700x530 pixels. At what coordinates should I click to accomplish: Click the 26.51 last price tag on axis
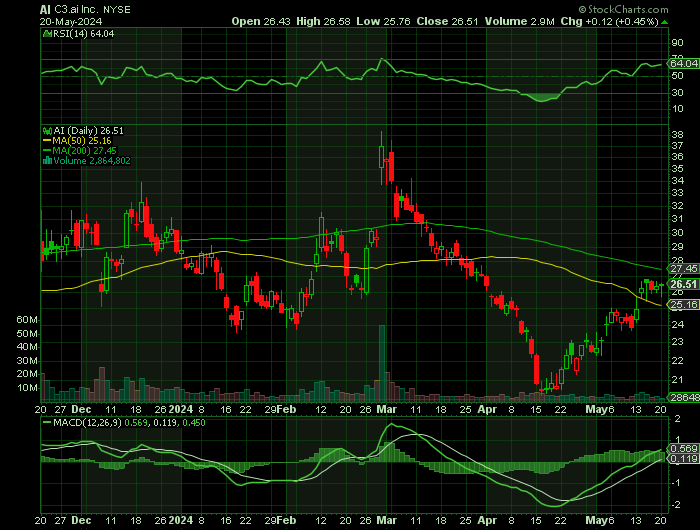tap(683, 284)
